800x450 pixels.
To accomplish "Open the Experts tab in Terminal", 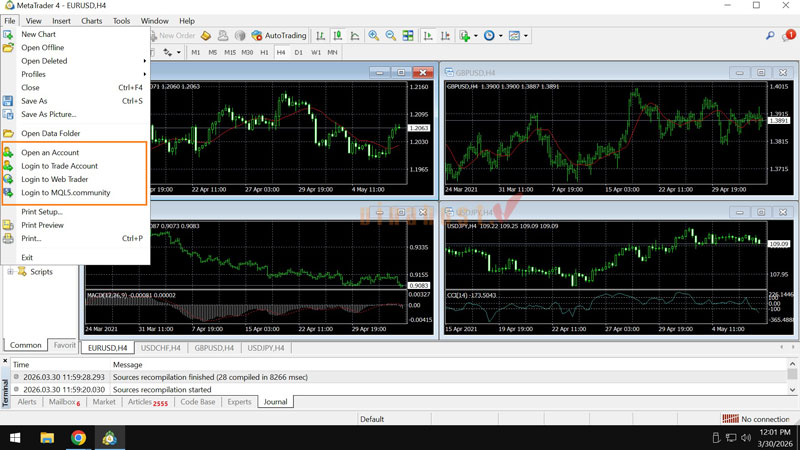I will 239,402.
